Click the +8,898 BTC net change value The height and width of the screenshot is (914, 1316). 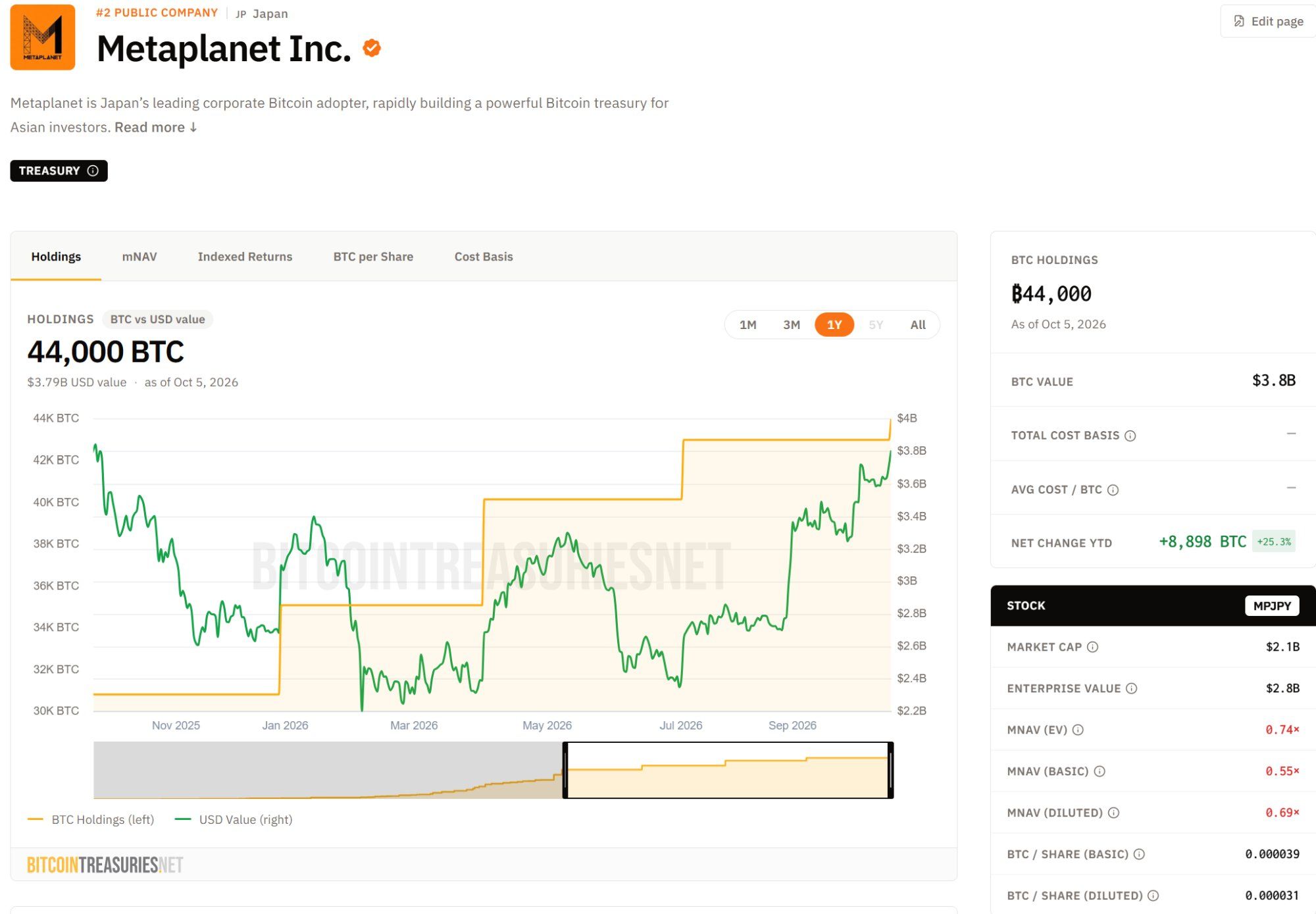coord(1203,542)
